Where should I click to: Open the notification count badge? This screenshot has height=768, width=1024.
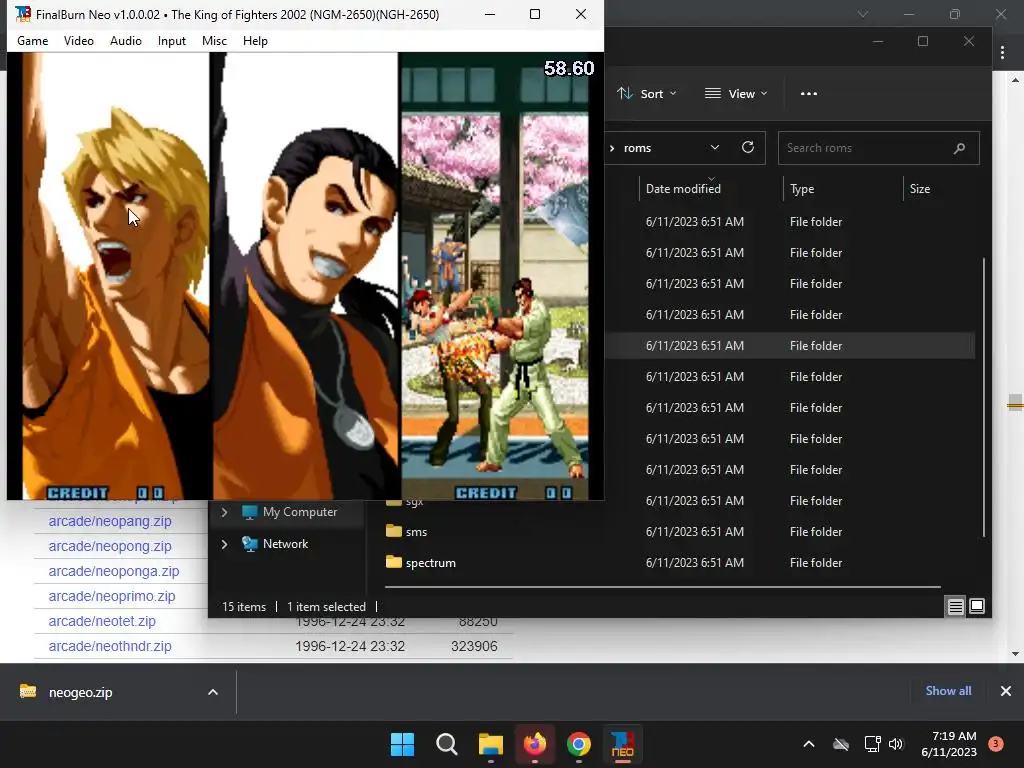pos(995,744)
